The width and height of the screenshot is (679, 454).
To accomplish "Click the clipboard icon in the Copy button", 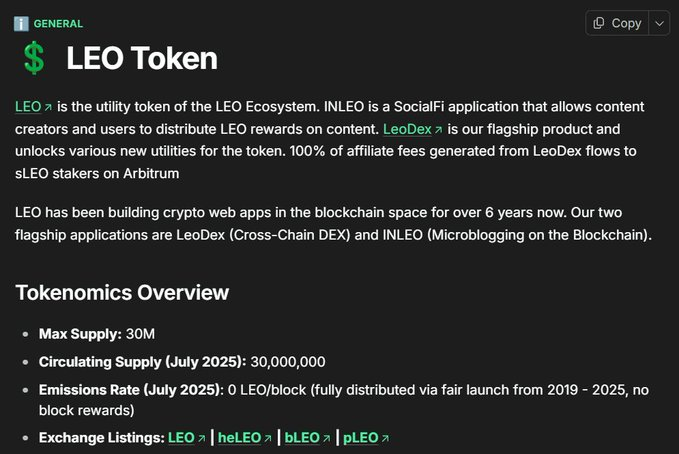I will 598,23.
